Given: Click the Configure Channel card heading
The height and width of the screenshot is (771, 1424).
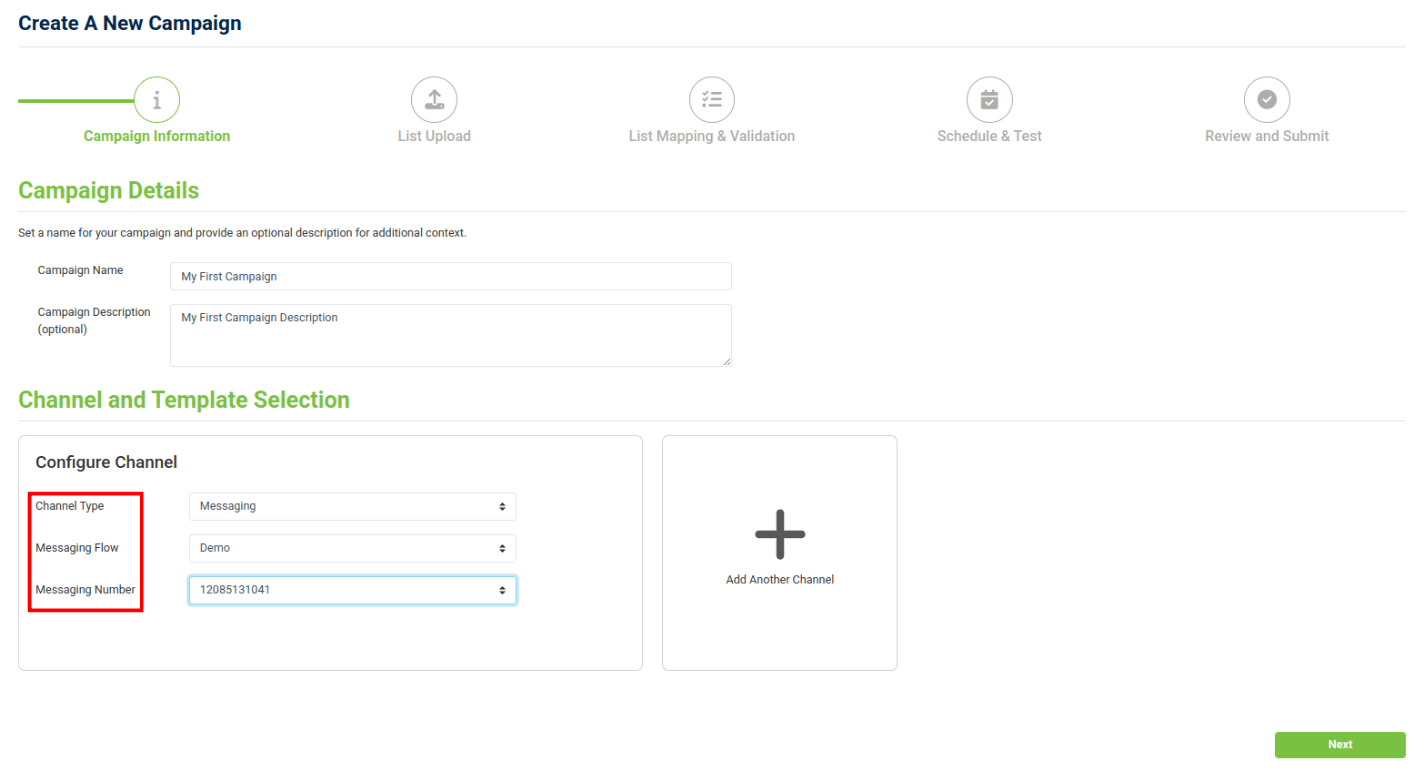Looking at the screenshot, I should pyautogui.click(x=106, y=462).
